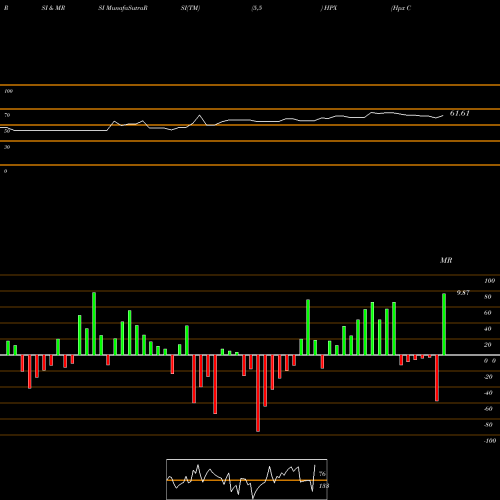This screenshot has height=500, width=500.
Task: Click the MR axis label -100
Action: coord(490,441)
